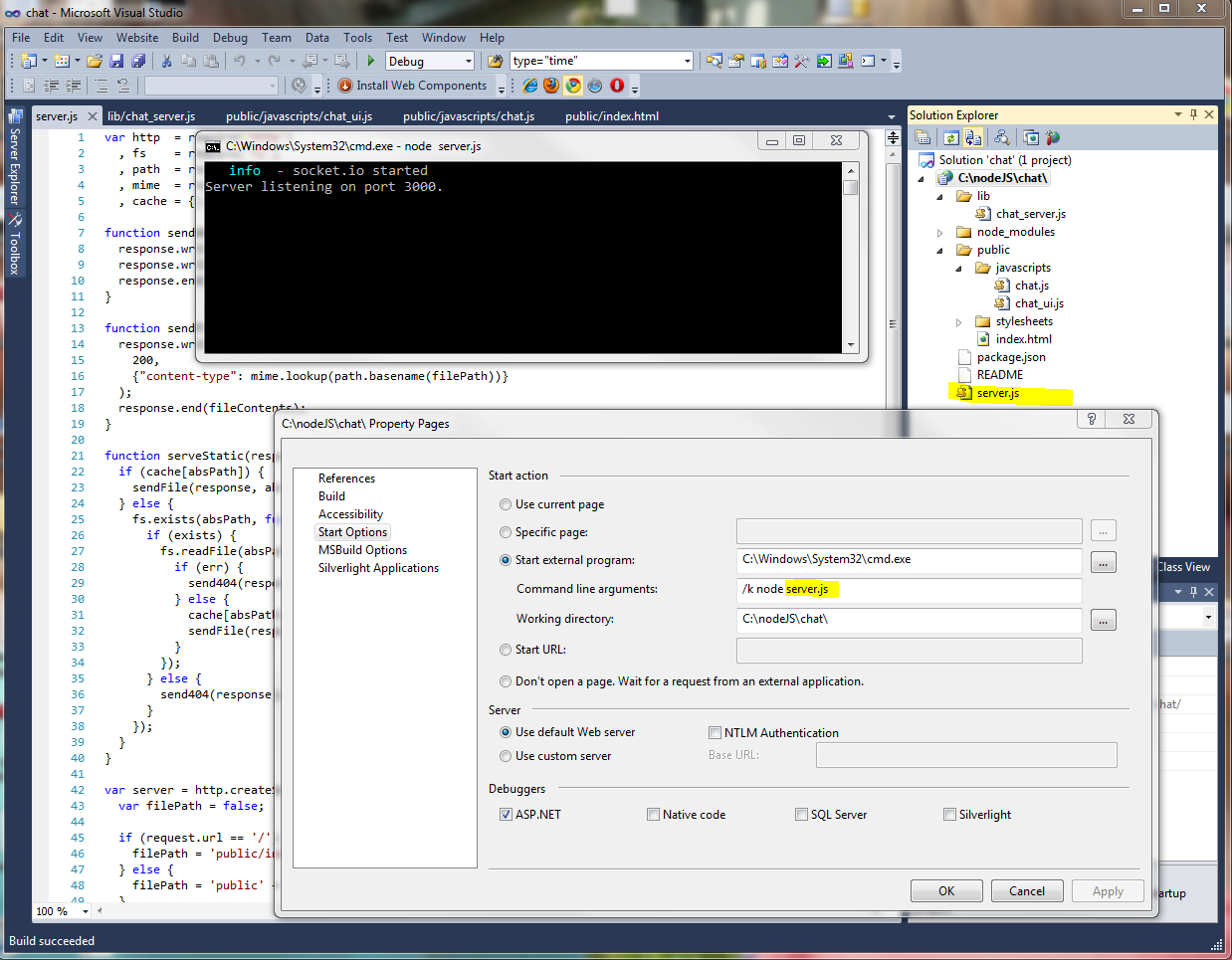
Task: Click Solution Explorer Refresh icon
Action: (x=951, y=138)
